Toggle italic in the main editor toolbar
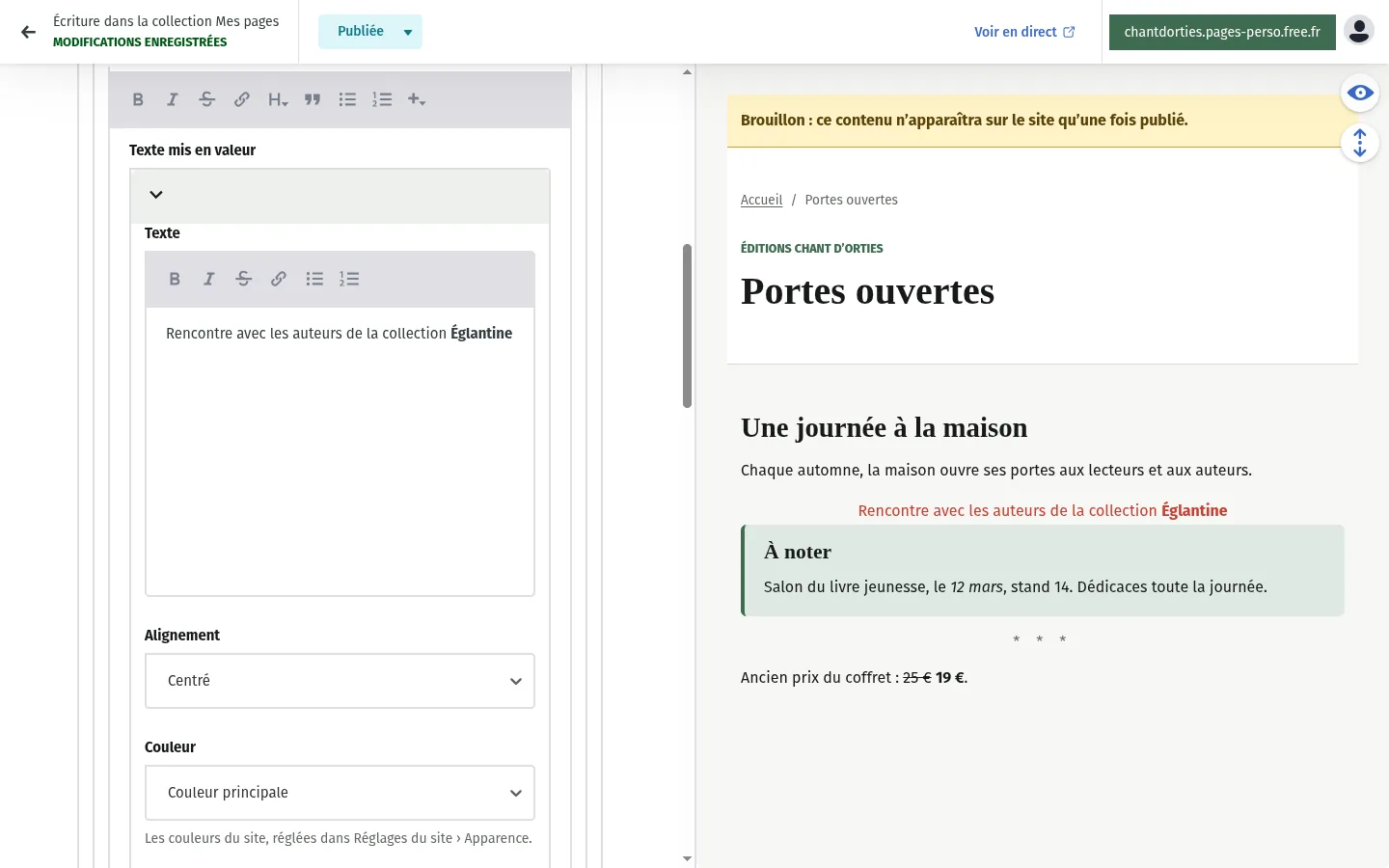 tap(173, 99)
